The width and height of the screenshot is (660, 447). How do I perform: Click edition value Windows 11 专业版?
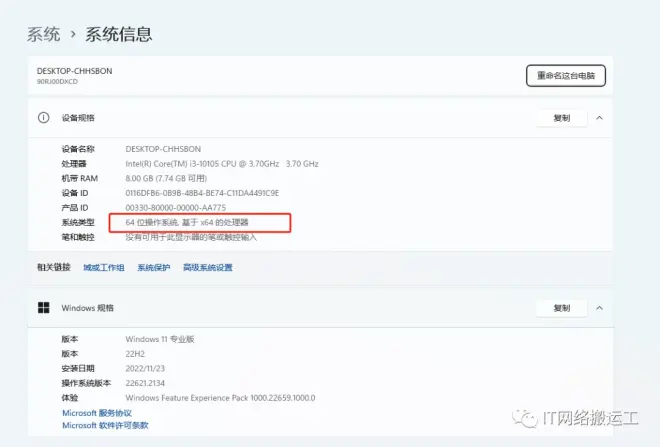point(160,339)
